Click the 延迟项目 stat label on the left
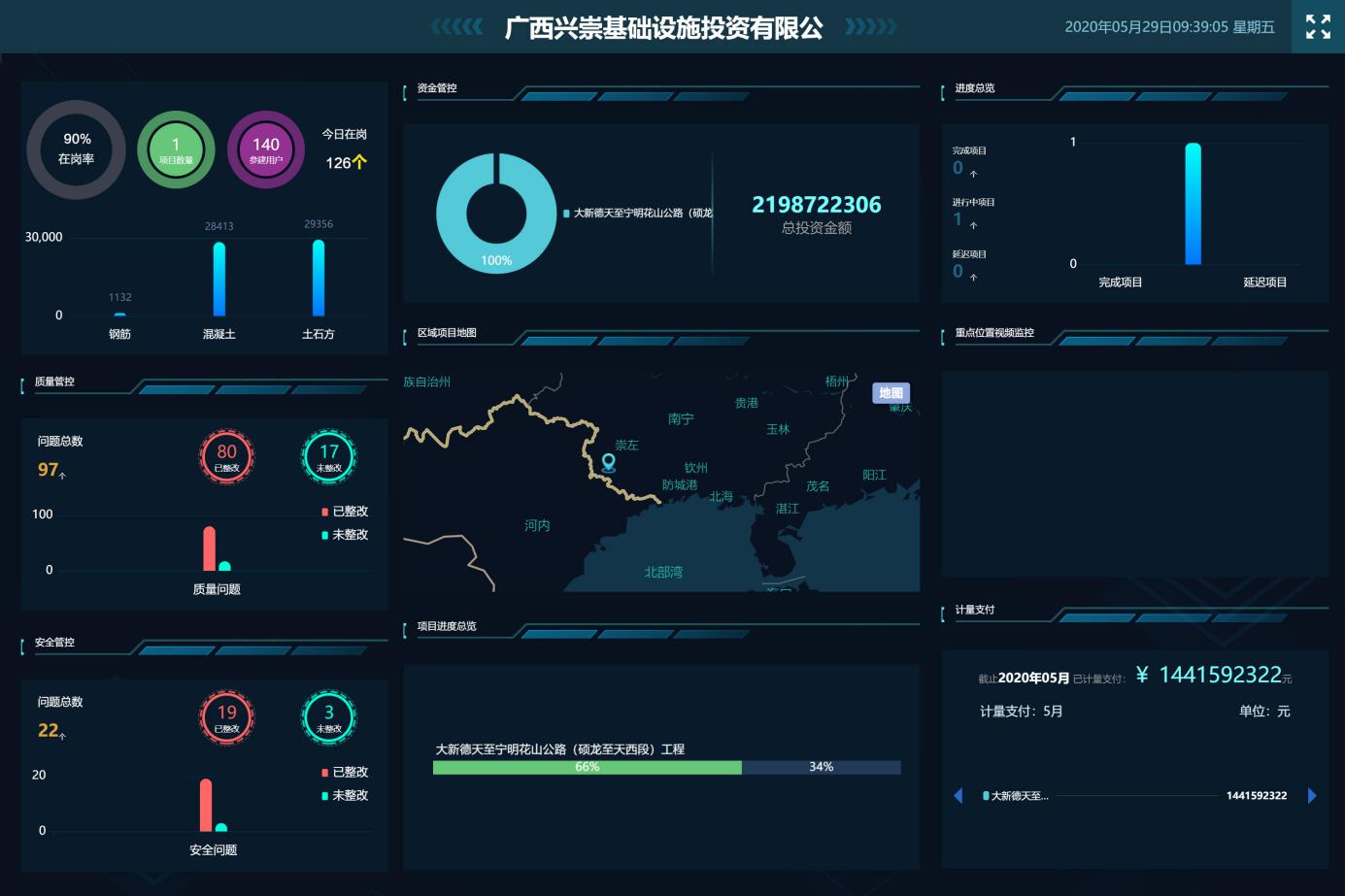This screenshot has width=1345, height=896. point(969,254)
